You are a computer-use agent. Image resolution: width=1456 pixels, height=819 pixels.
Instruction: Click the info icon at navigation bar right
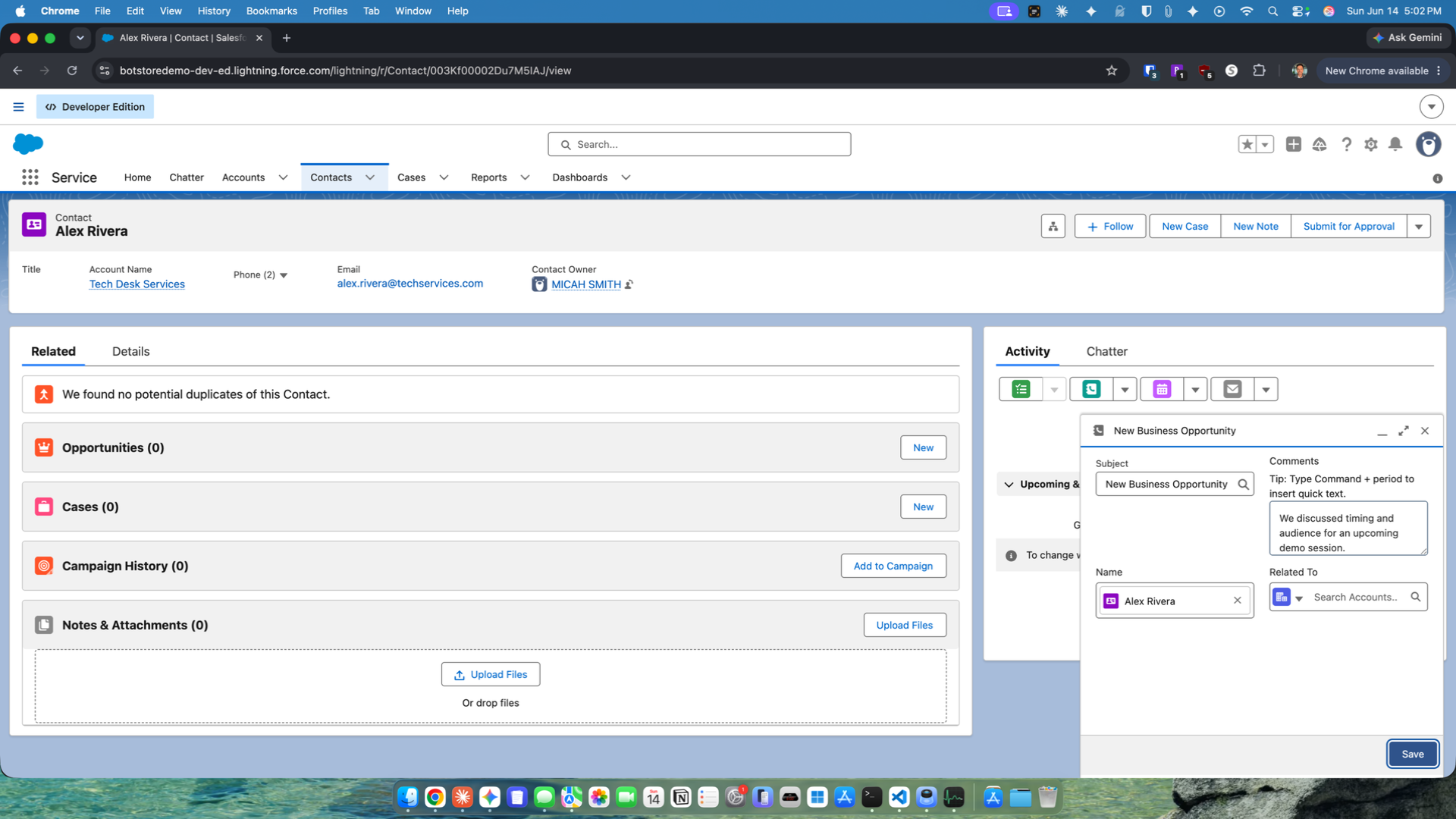1438,178
